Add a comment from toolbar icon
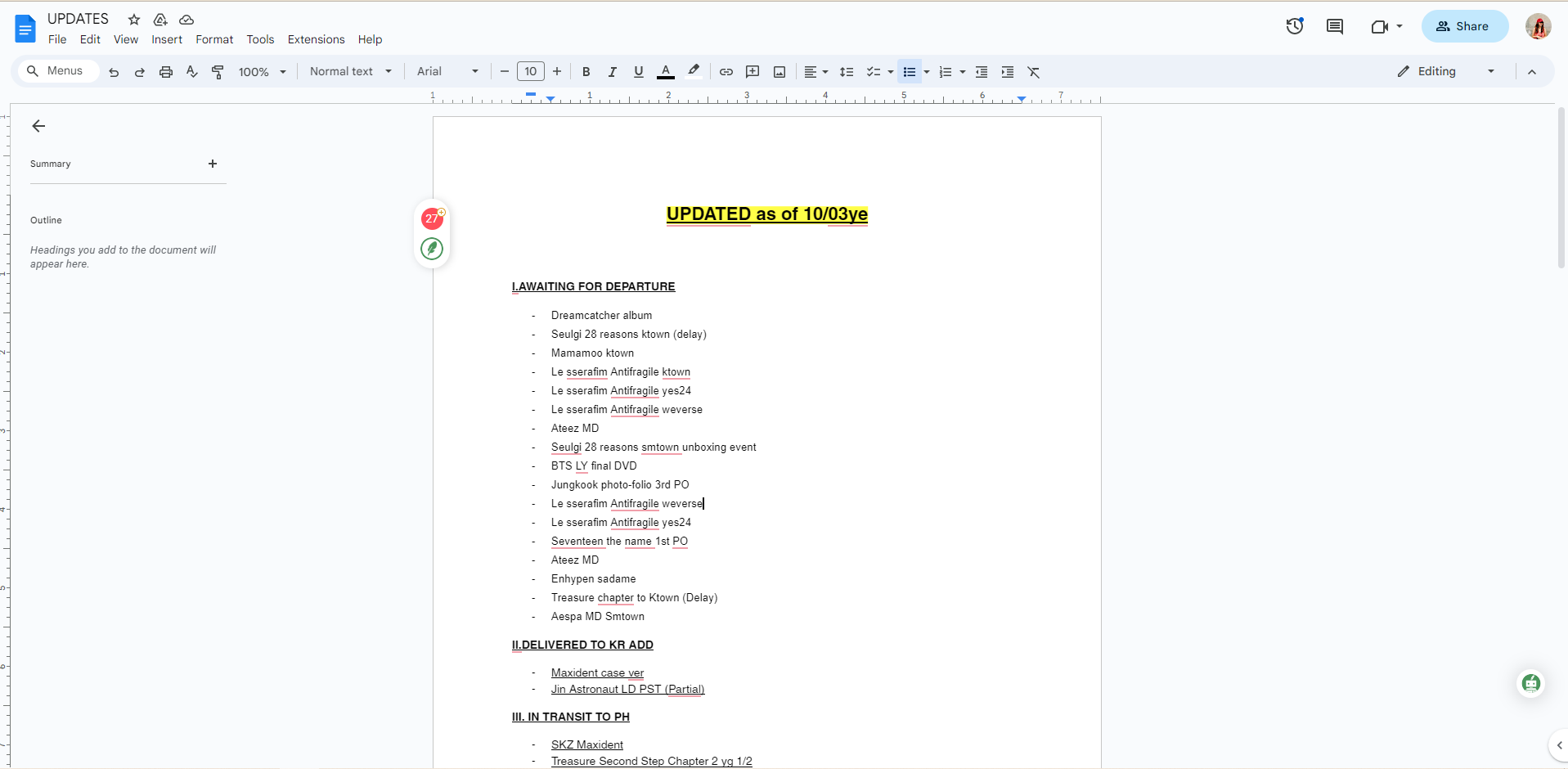Screen dimensions: 1568x769 tap(753, 72)
